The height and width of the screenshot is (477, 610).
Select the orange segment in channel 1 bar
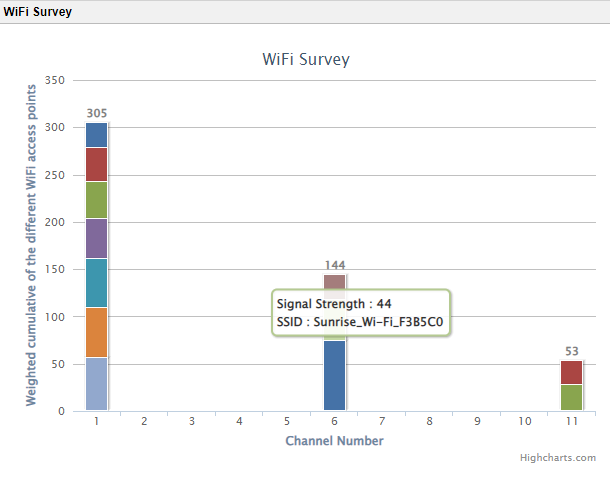pos(96,332)
